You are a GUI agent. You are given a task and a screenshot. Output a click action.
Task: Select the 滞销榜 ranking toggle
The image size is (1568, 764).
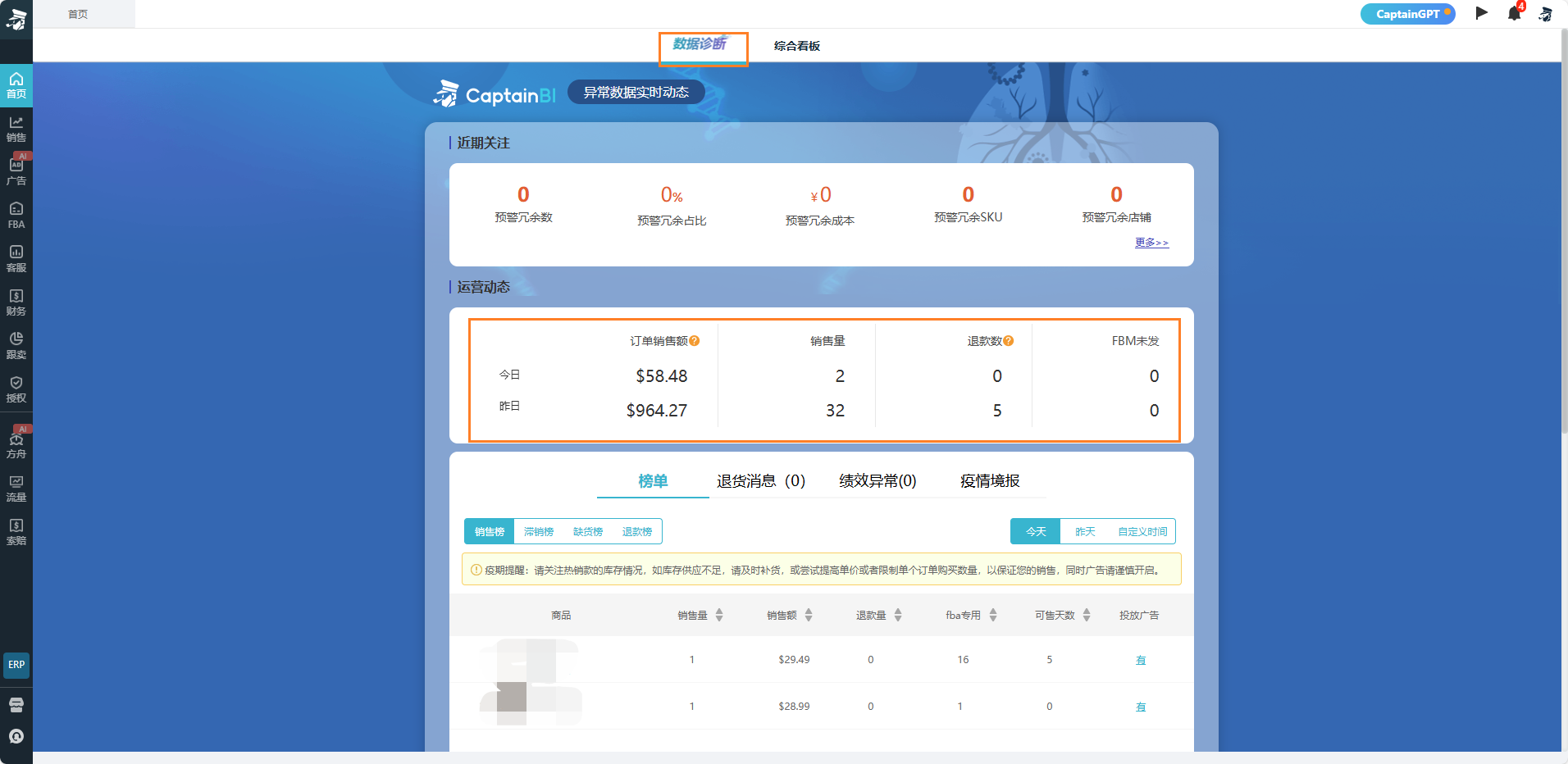539,531
